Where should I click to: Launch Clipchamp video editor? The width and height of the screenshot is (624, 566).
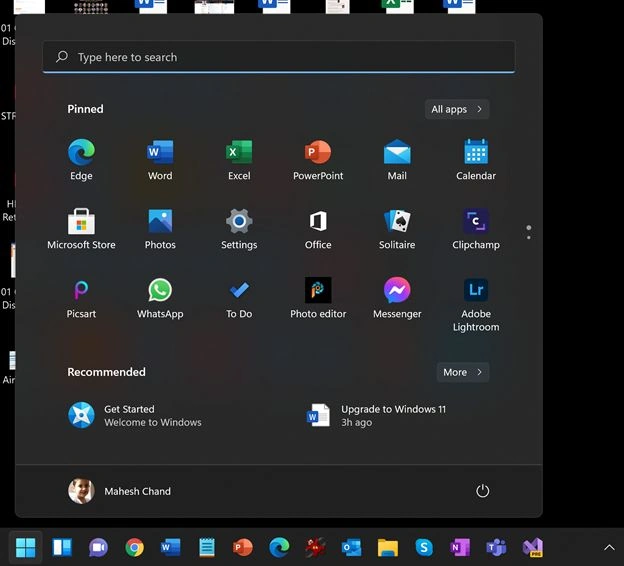(x=476, y=229)
